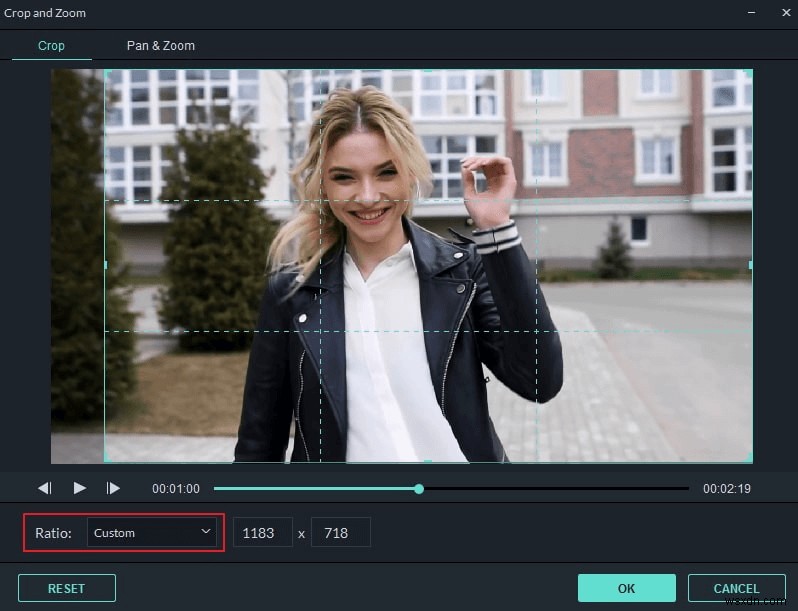Play the video preview

(79, 488)
